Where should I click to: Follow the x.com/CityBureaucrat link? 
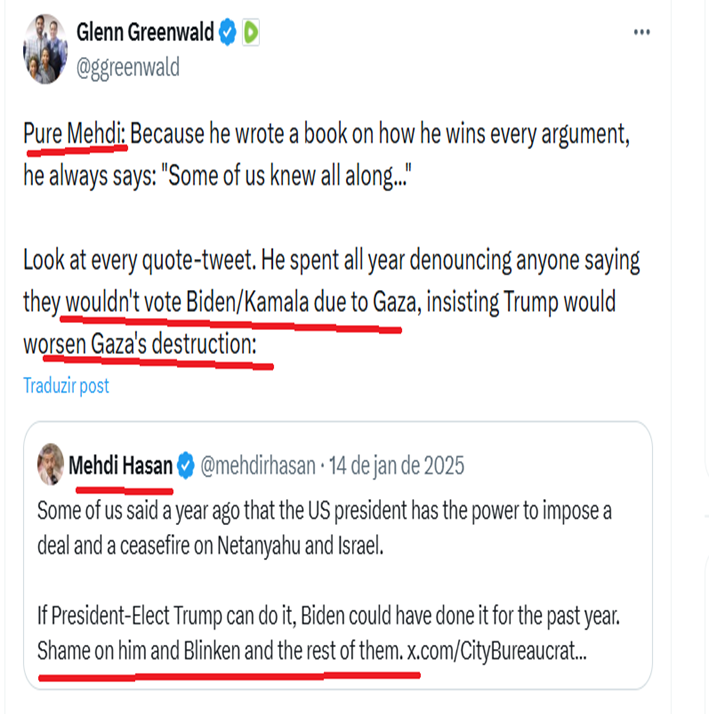point(497,651)
